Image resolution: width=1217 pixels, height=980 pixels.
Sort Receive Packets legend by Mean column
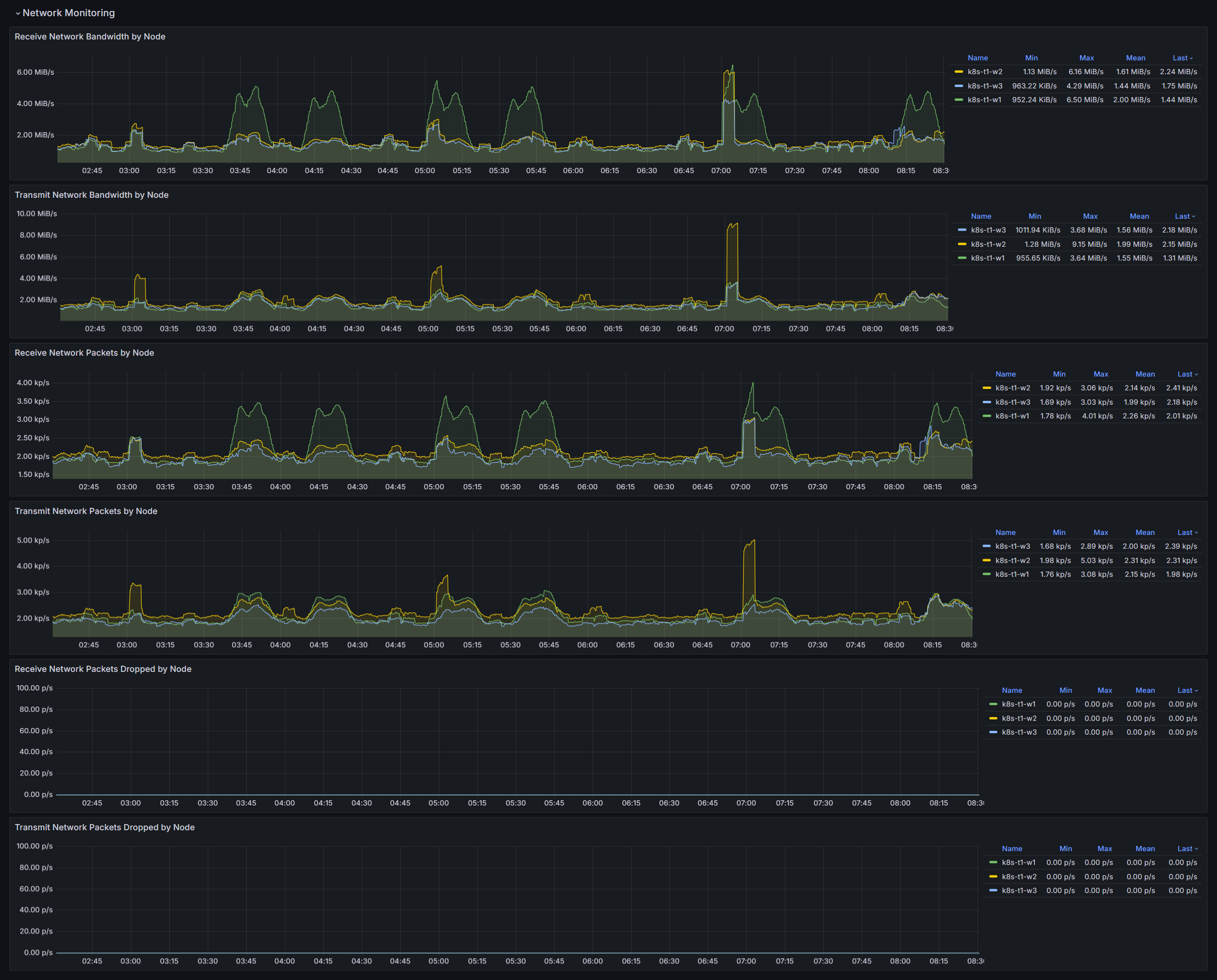click(1145, 374)
